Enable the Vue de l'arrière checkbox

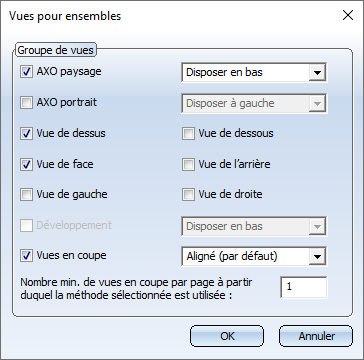pyautogui.click(x=188, y=165)
